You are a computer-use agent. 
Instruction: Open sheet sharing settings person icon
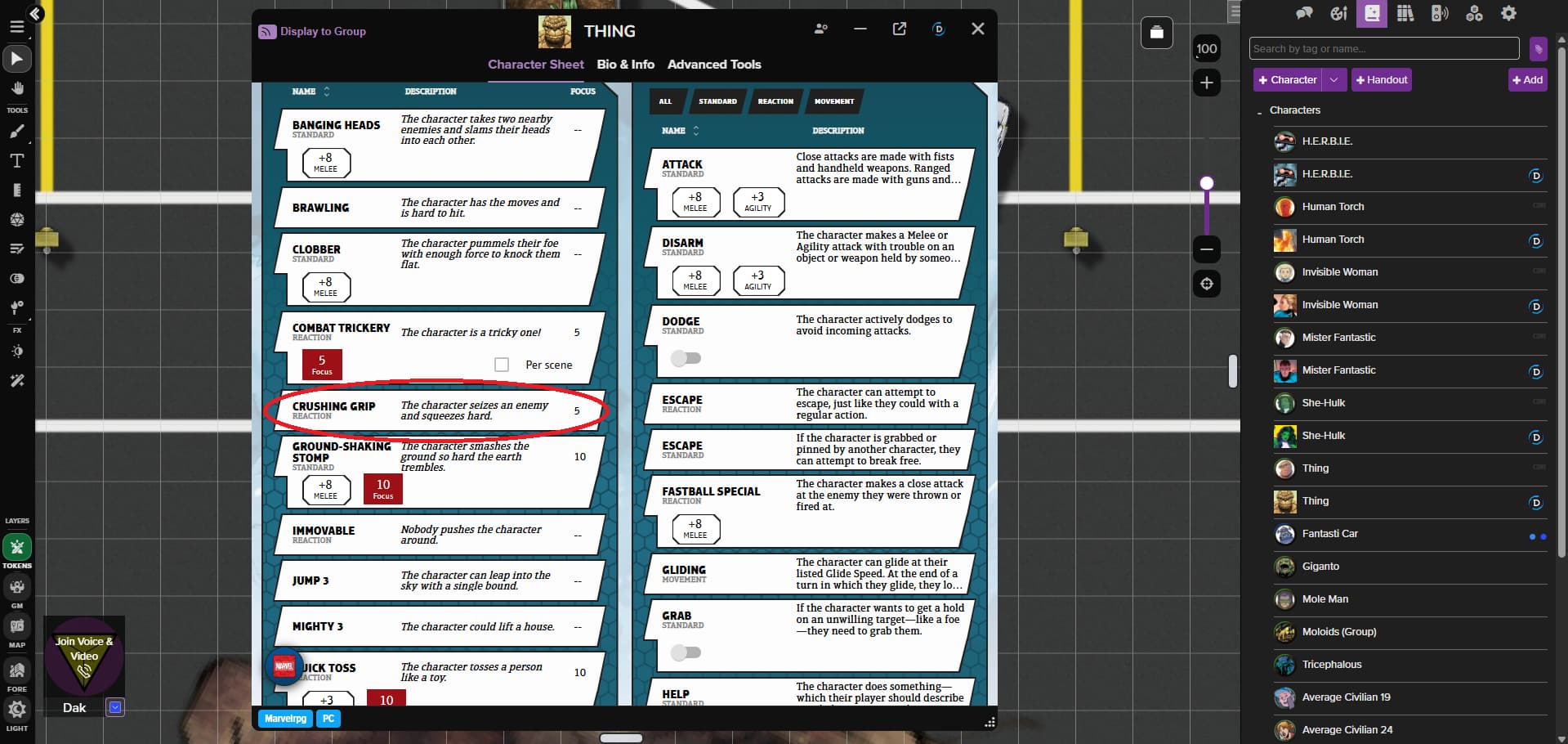821,29
